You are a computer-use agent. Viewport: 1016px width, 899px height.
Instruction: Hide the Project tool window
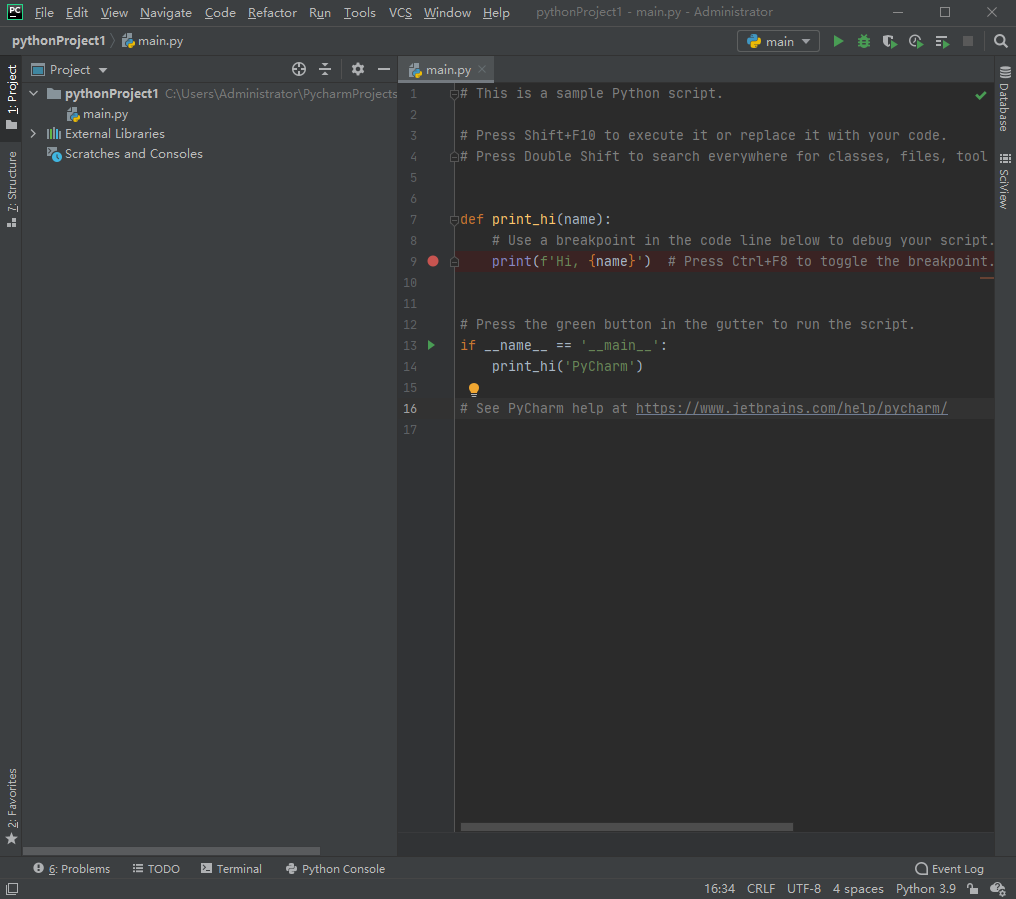[x=384, y=69]
